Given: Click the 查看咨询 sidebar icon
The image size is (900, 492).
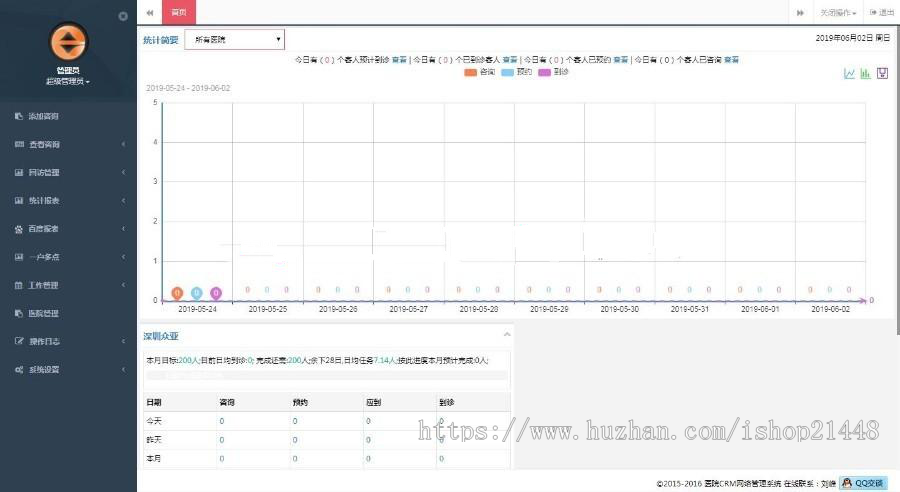Looking at the screenshot, I should (19, 144).
